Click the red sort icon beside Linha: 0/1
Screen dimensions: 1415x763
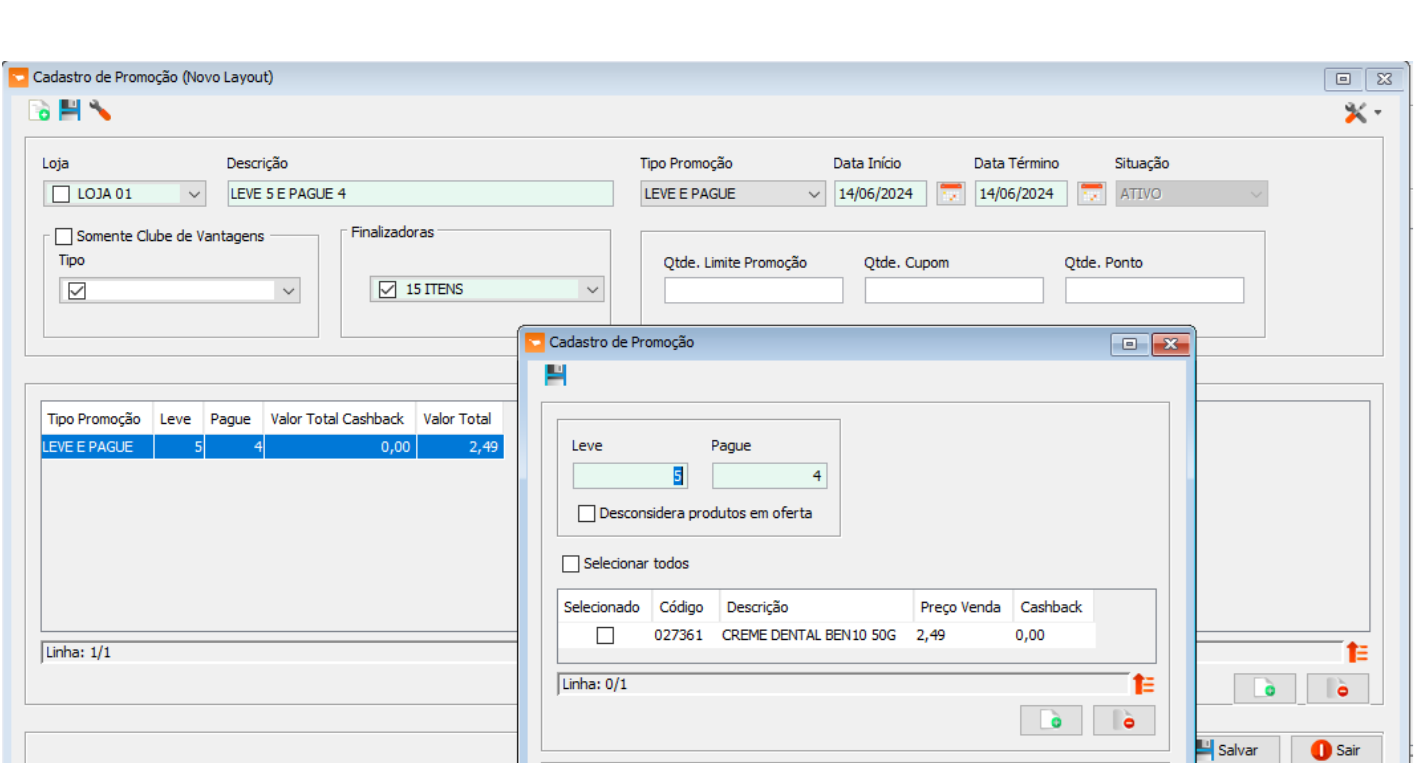tap(1143, 684)
